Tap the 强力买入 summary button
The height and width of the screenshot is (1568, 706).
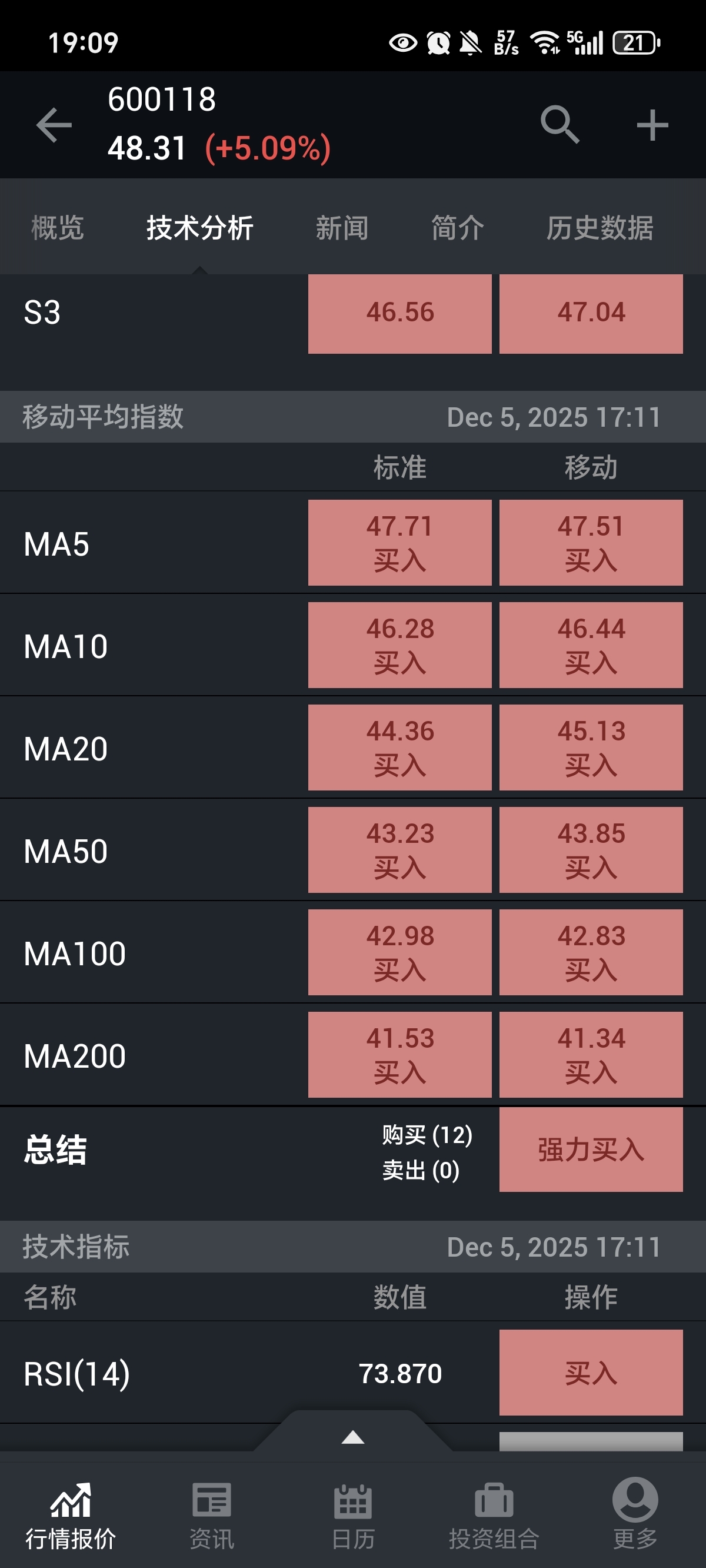590,1150
